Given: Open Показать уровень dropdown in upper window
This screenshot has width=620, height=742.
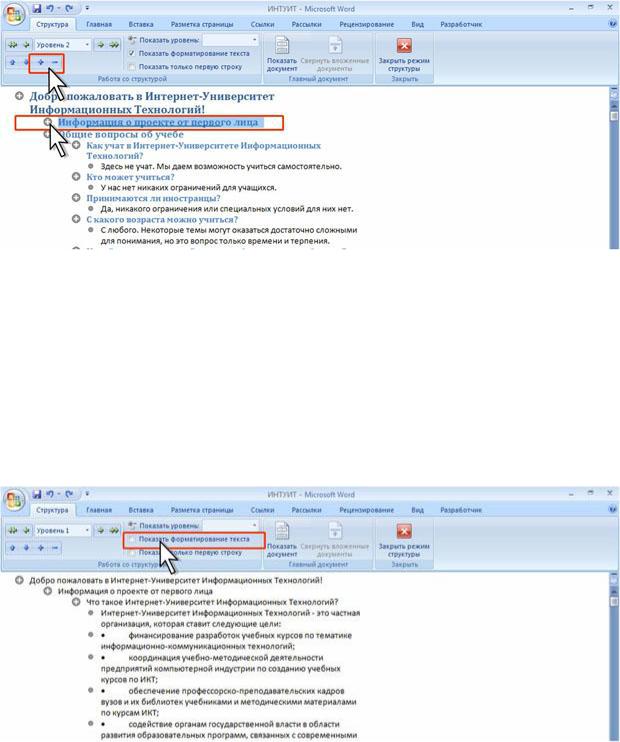Looking at the screenshot, I should click(254, 40).
